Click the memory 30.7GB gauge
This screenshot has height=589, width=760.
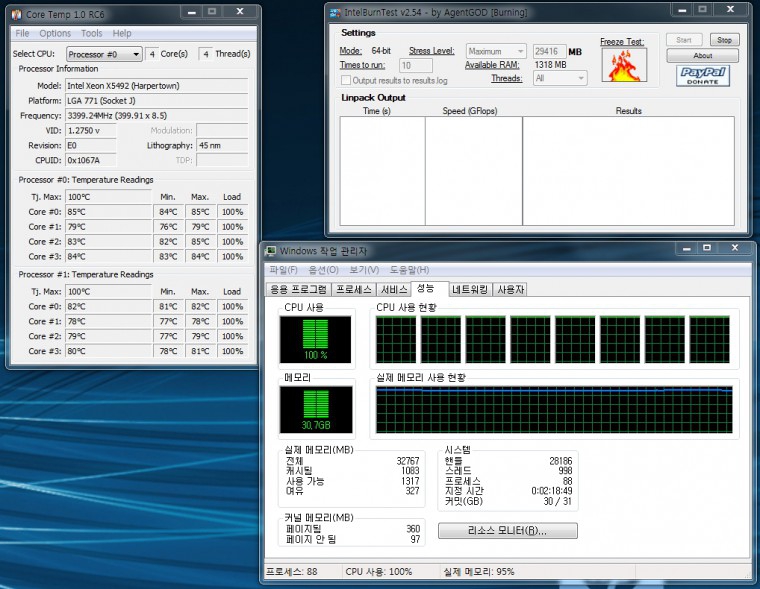tap(316, 410)
